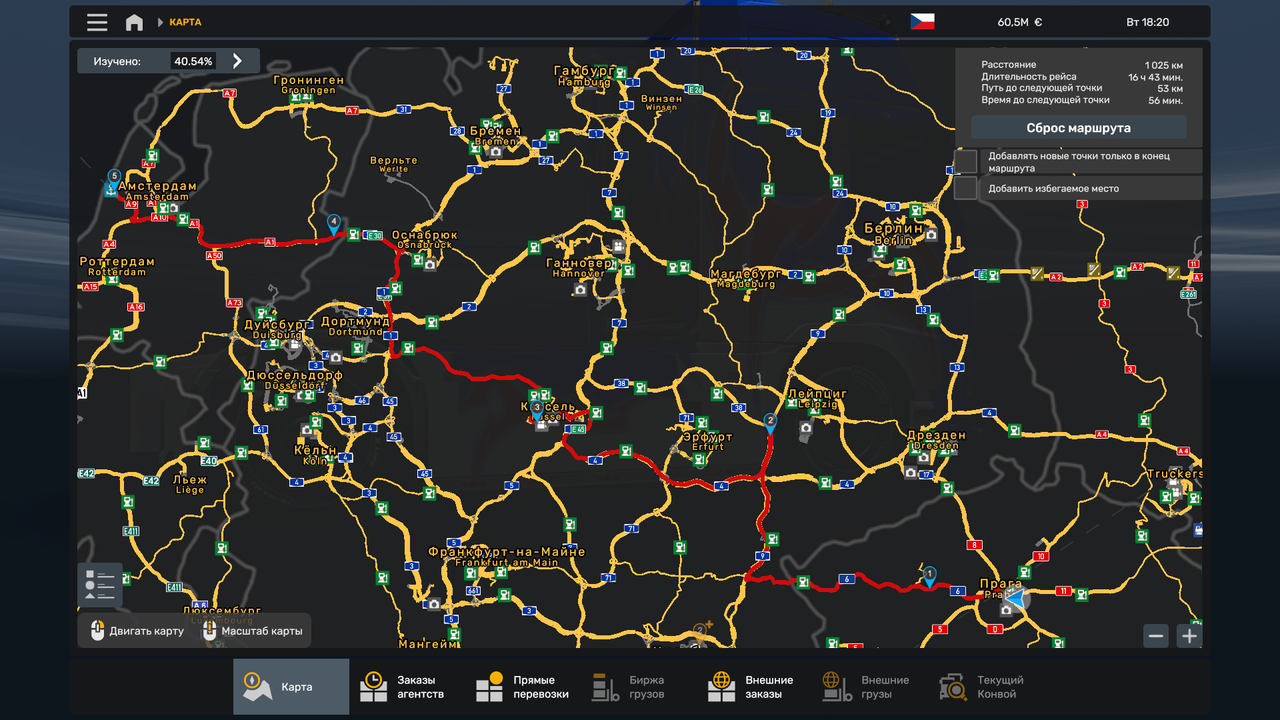Select route waypoint 1 near Prague
Viewport: 1280px width, 720px height.
tap(929, 577)
